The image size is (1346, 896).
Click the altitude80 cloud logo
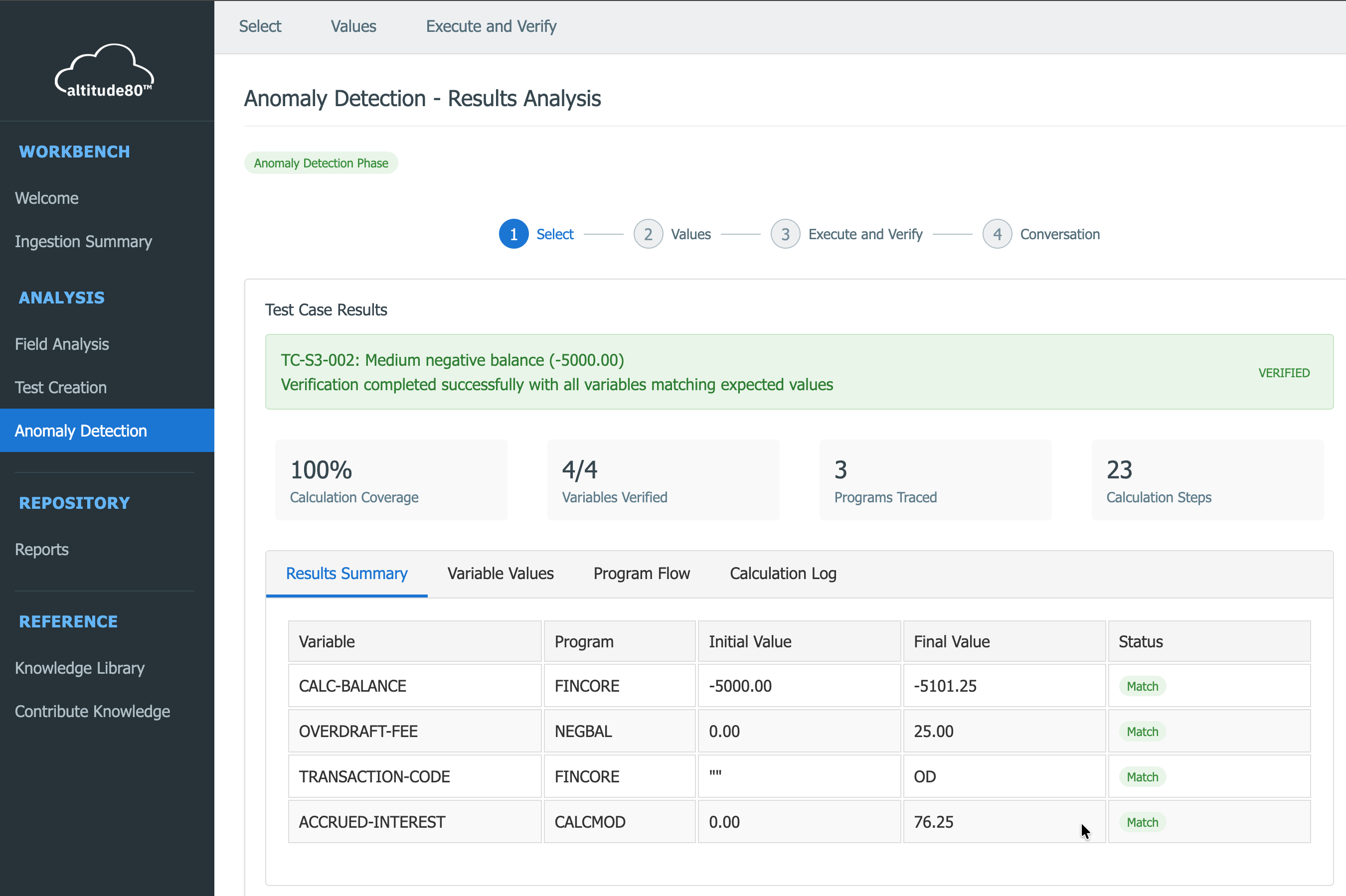pos(105,70)
